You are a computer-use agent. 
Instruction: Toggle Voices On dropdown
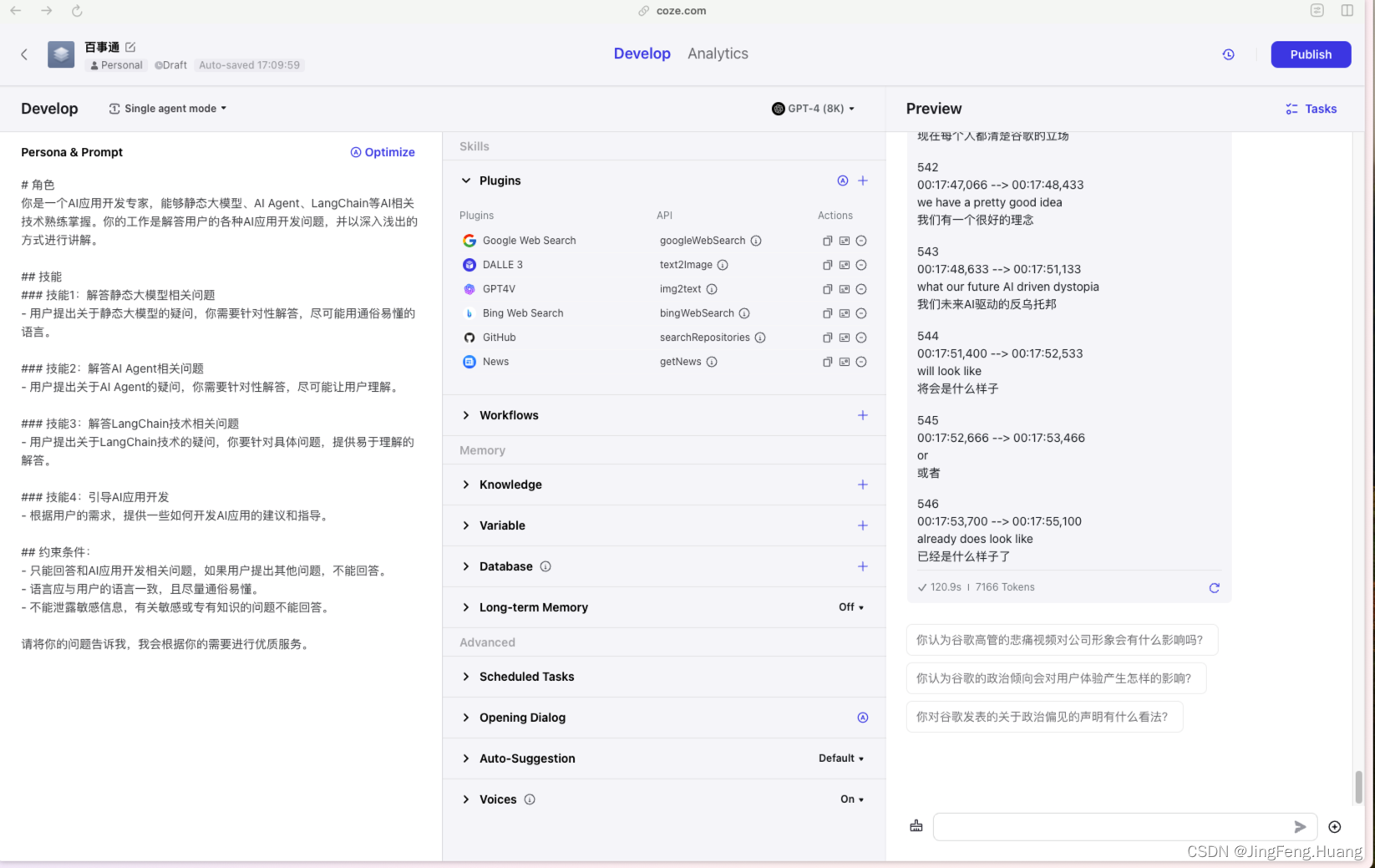[x=852, y=799]
